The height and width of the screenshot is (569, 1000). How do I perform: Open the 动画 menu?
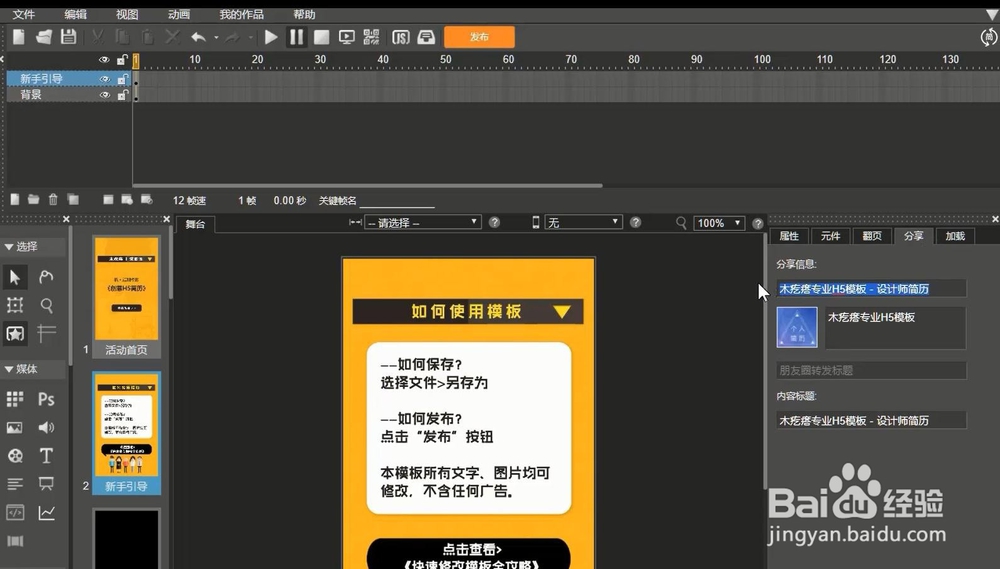(179, 14)
